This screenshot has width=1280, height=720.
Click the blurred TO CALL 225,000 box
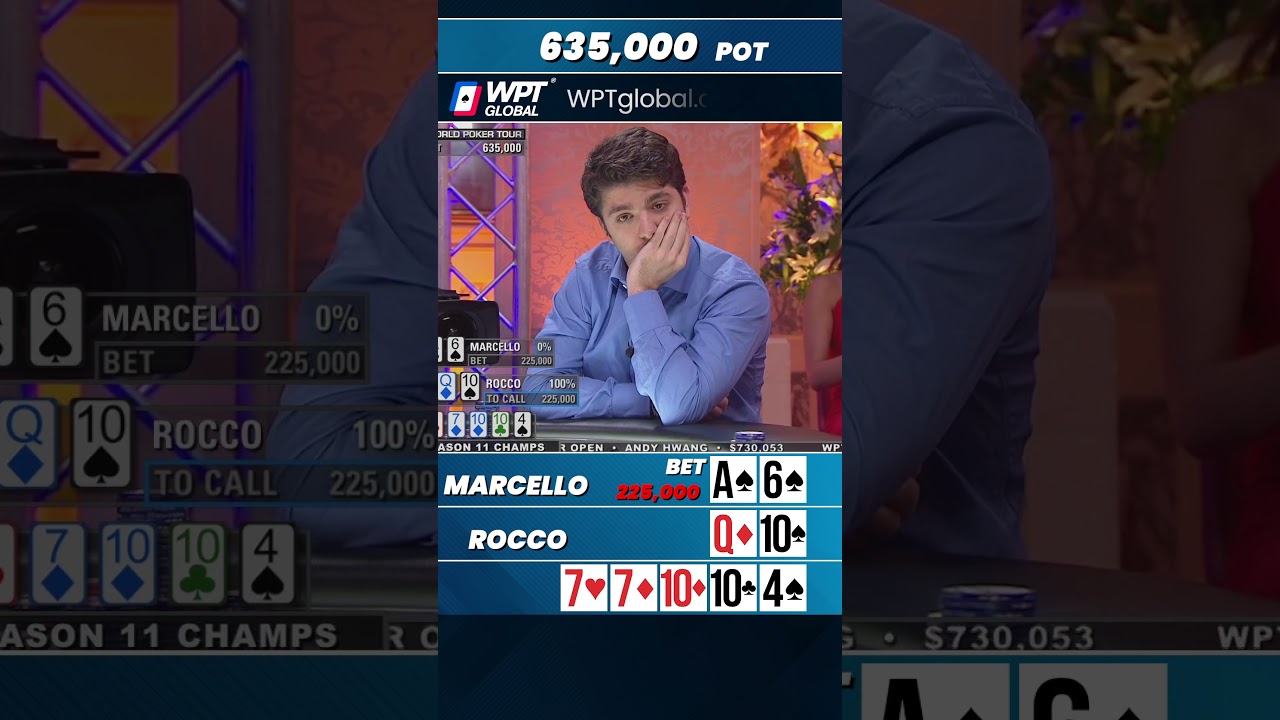click(292, 484)
